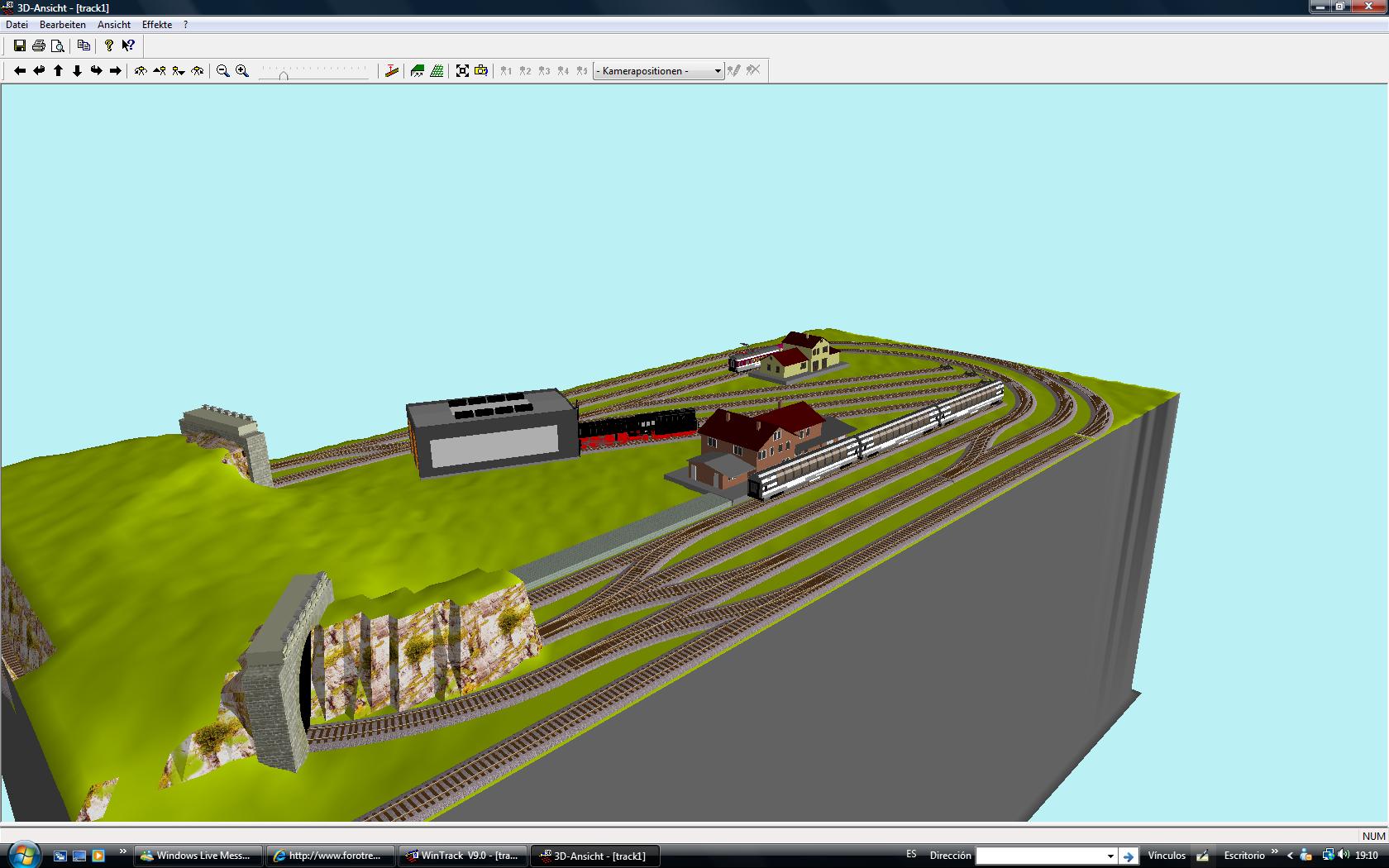Click the move camera up arrow

pos(58,71)
